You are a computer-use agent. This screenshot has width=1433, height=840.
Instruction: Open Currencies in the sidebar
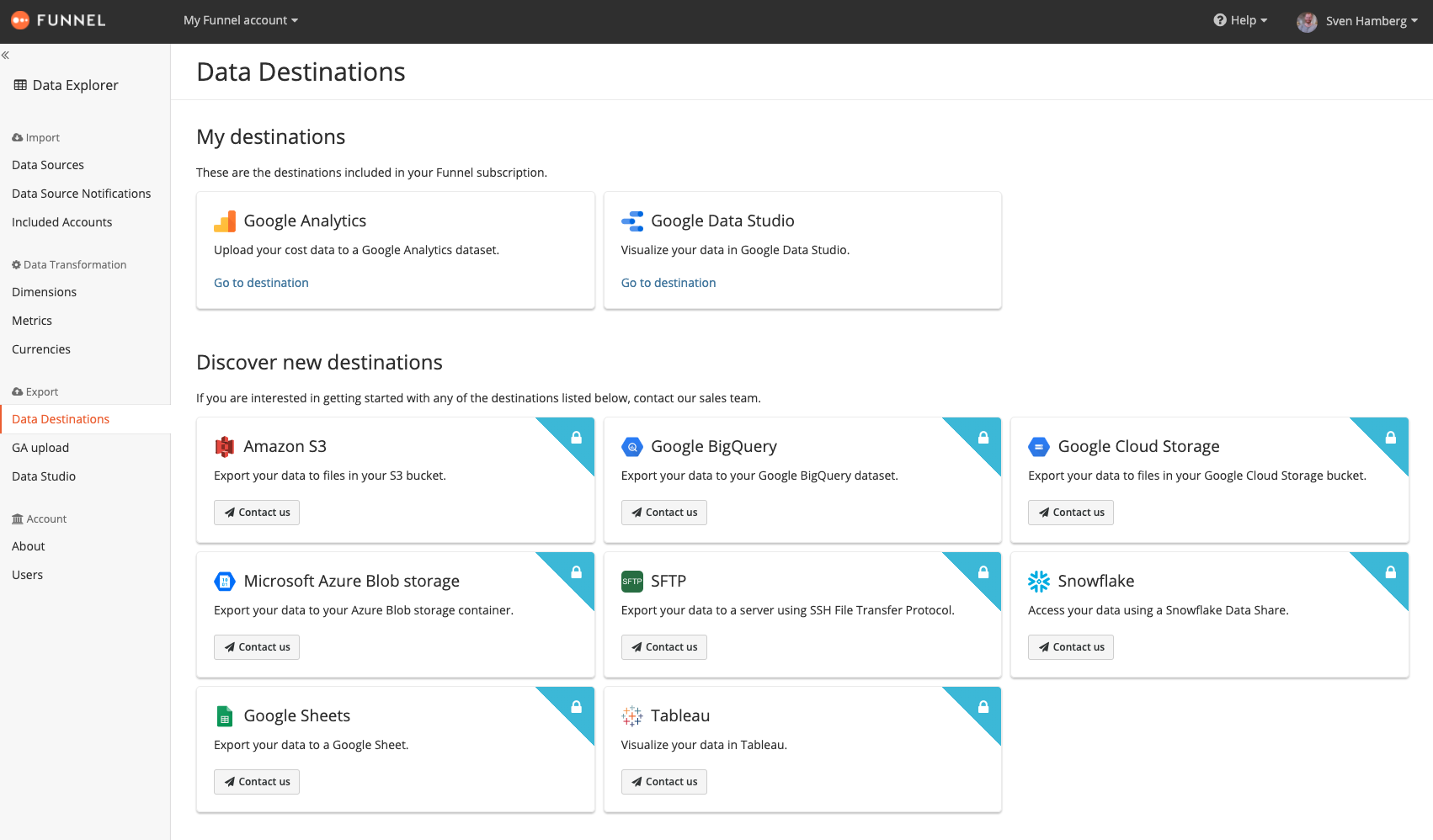41,349
